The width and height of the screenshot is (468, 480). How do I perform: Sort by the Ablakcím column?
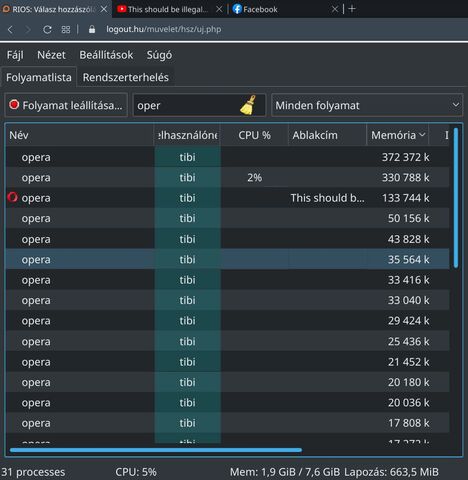[x=327, y=135]
